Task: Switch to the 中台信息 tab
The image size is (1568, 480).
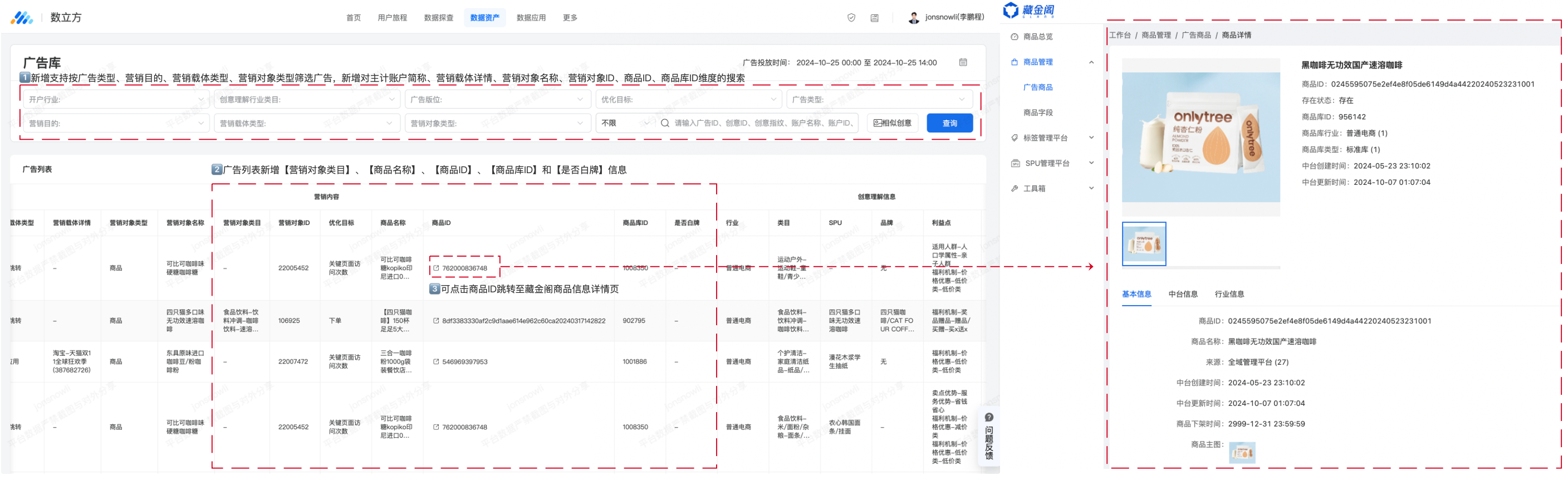Action: 1183,294
